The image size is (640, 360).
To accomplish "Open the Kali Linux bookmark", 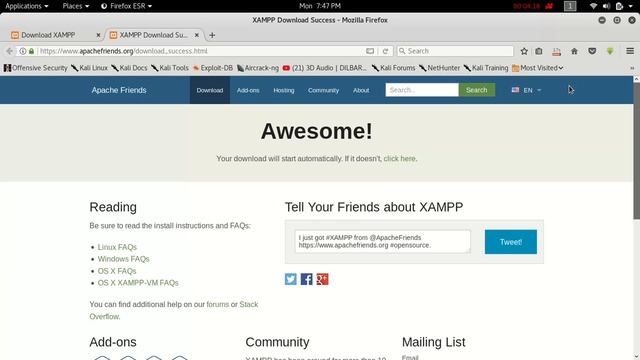I will click(89, 68).
